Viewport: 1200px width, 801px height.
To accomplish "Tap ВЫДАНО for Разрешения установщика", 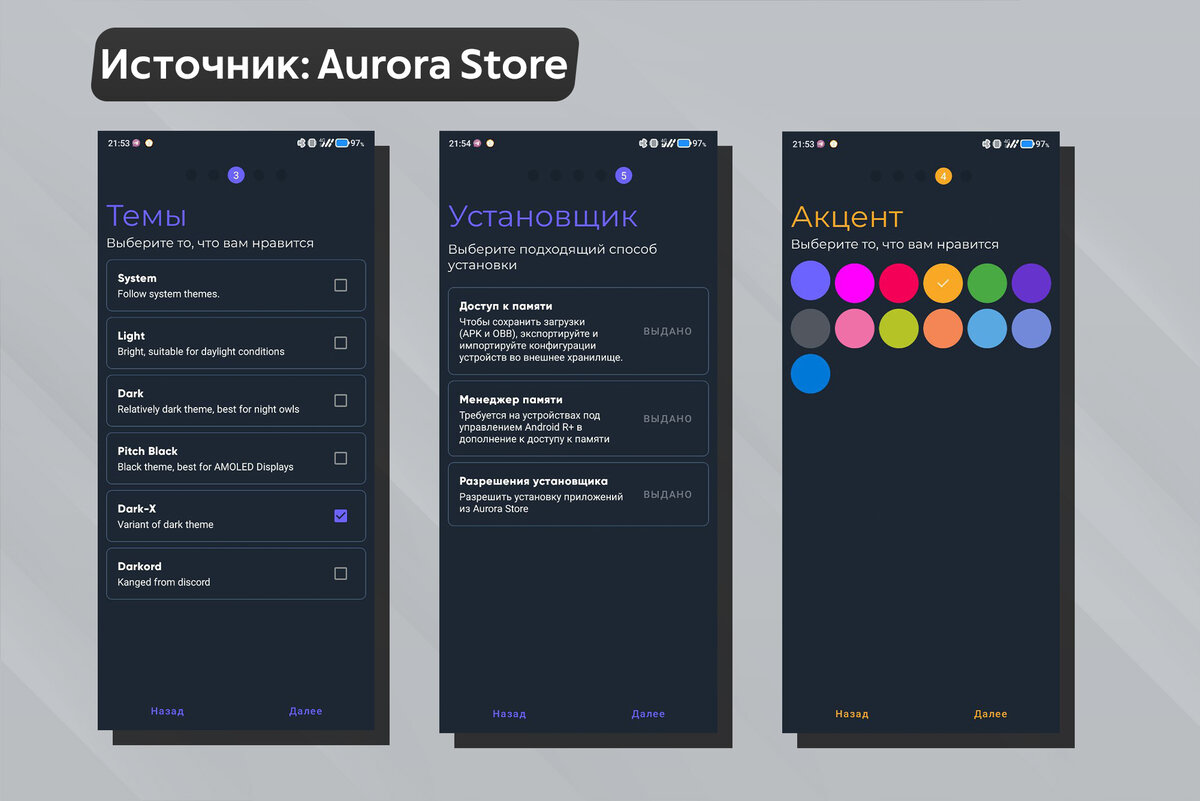I will click(x=668, y=494).
